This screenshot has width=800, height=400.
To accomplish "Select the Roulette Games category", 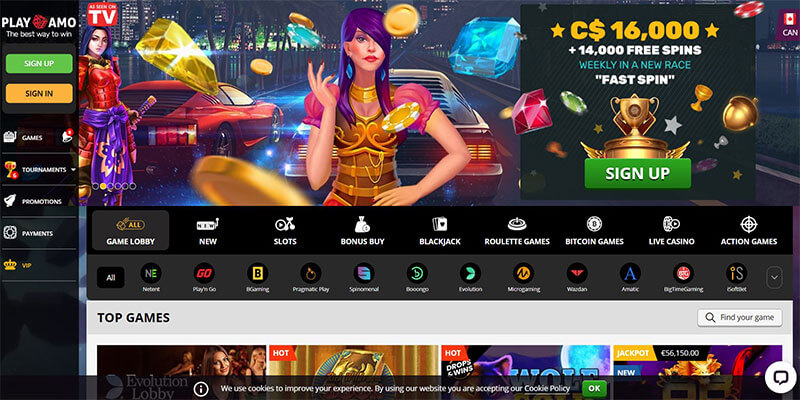I will (x=517, y=231).
